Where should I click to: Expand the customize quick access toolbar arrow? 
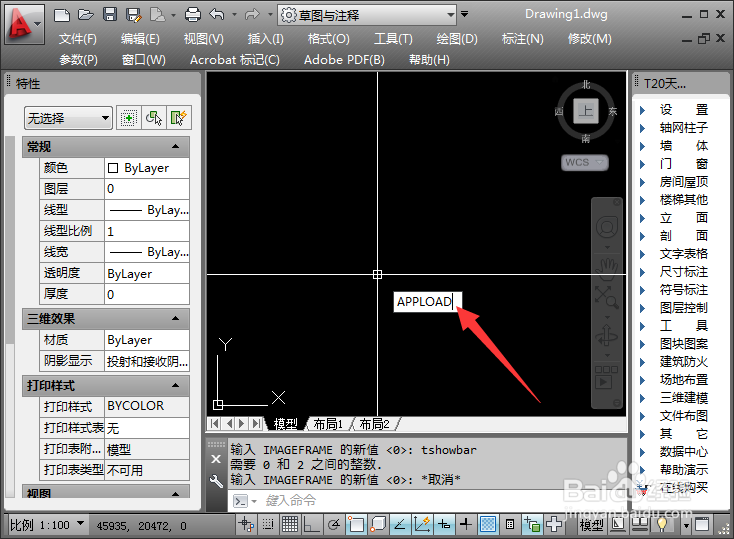pos(464,14)
